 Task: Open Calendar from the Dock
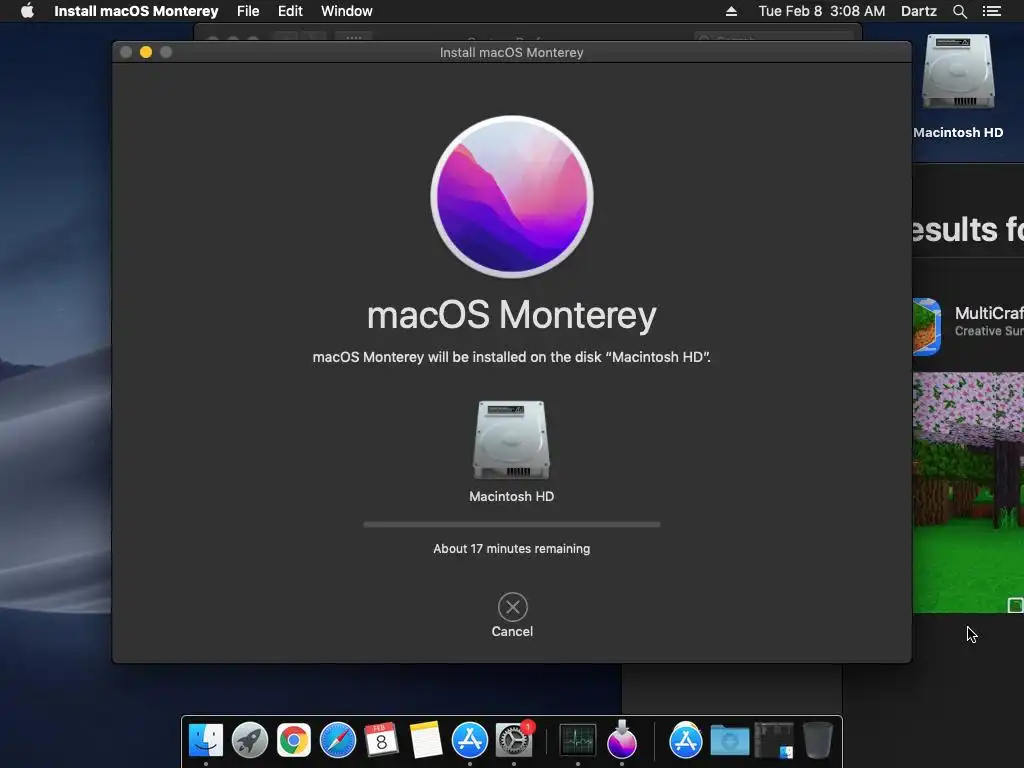pos(381,740)
